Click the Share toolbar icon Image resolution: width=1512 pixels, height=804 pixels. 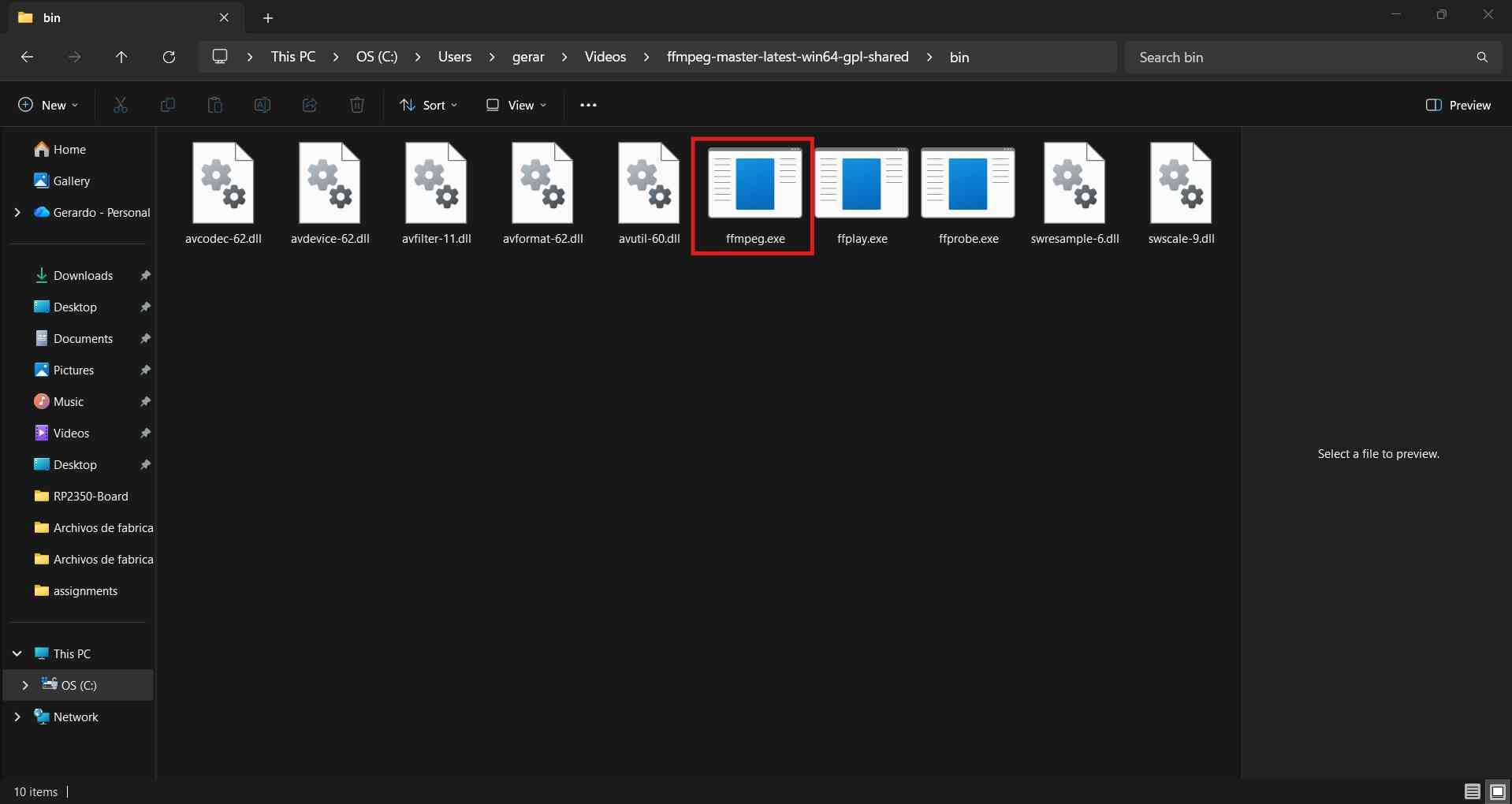coord(310,105)
